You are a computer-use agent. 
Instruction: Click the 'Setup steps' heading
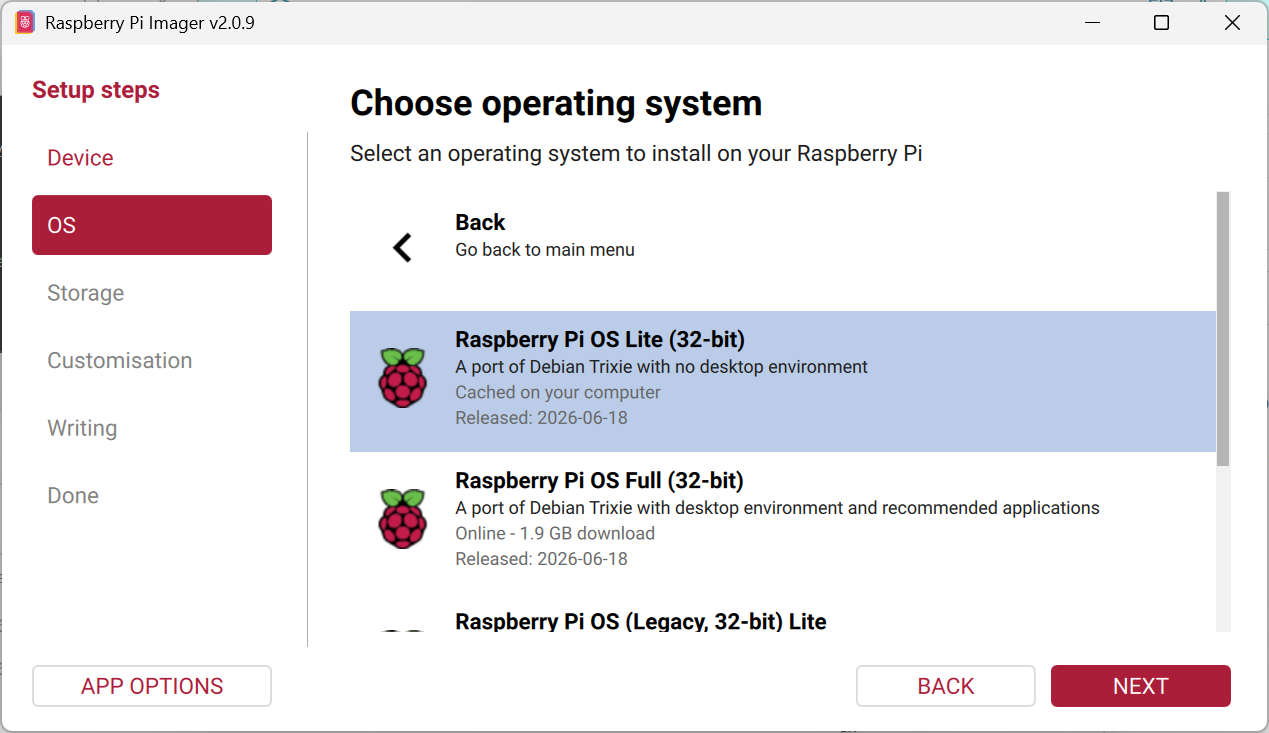[96, 90]
